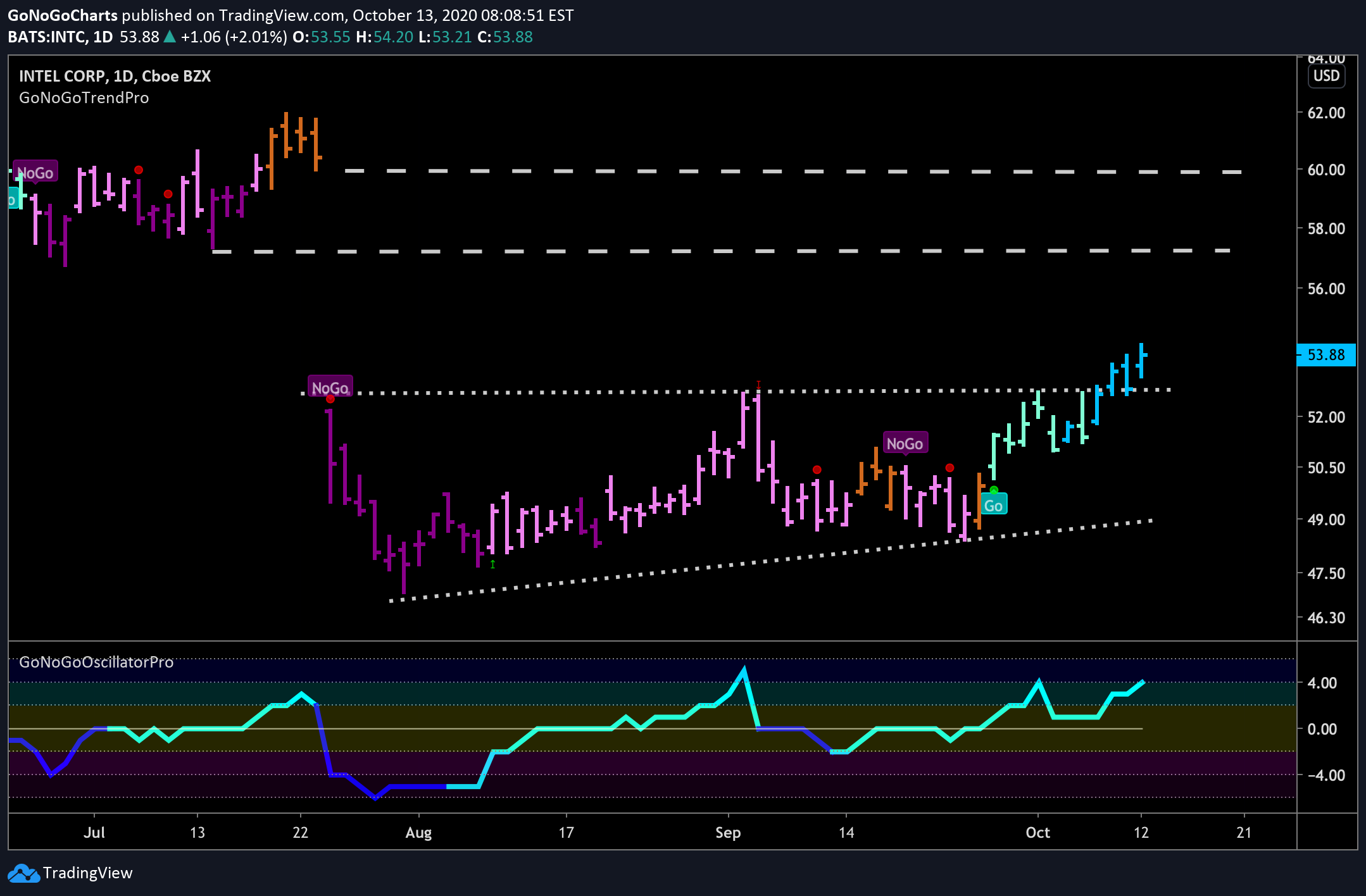Click the 12 date axis label

click(1141, 832)
